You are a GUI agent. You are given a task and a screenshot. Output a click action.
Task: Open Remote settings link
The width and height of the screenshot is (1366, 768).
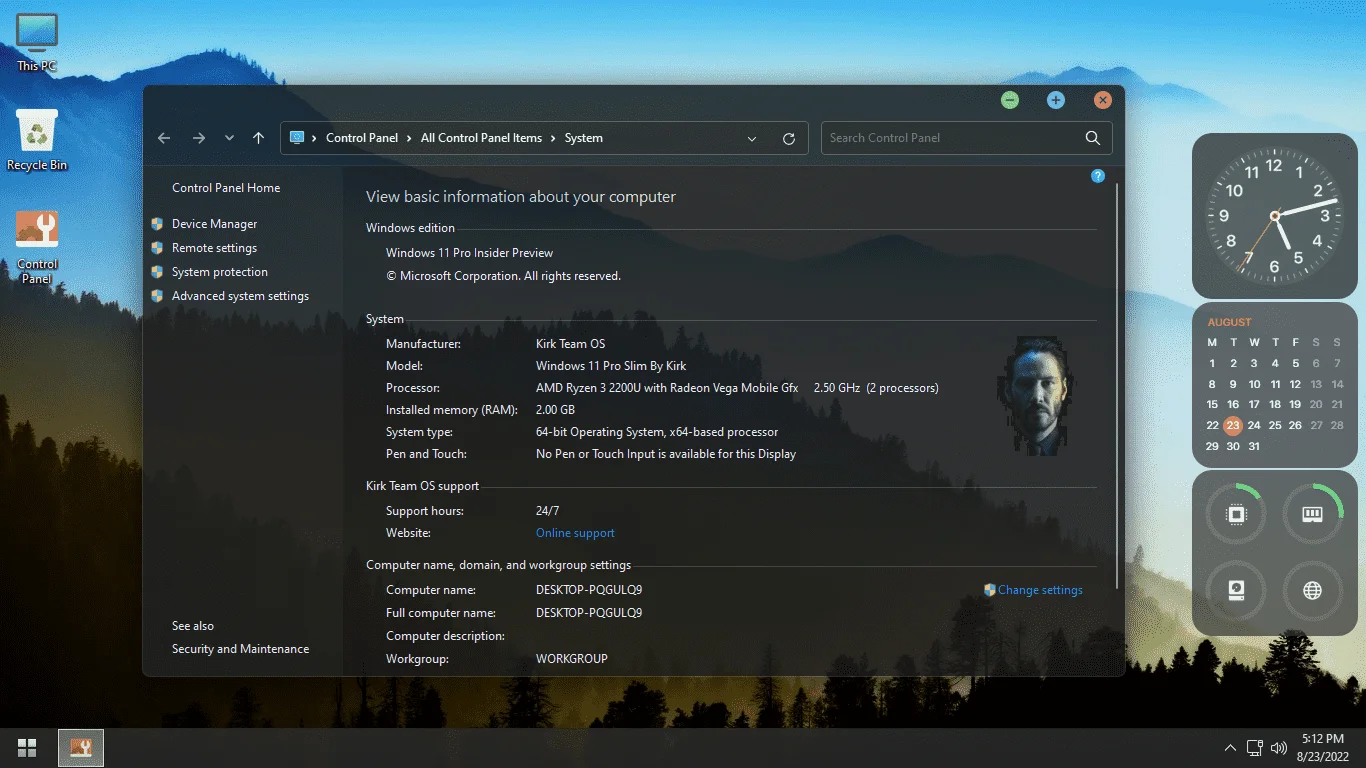214,248
